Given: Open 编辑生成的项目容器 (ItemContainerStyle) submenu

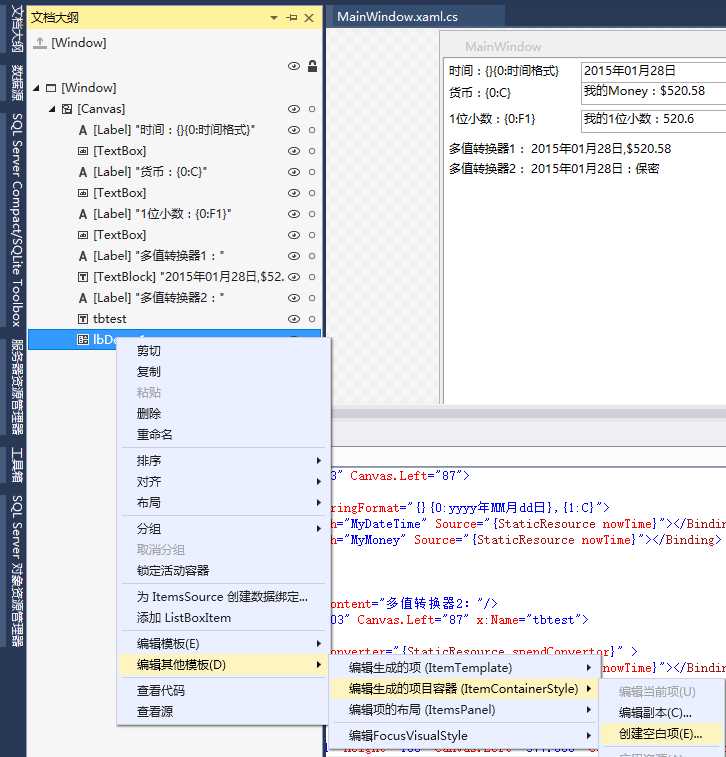Looking at the screenshot, I should click(x=464, y=689).
